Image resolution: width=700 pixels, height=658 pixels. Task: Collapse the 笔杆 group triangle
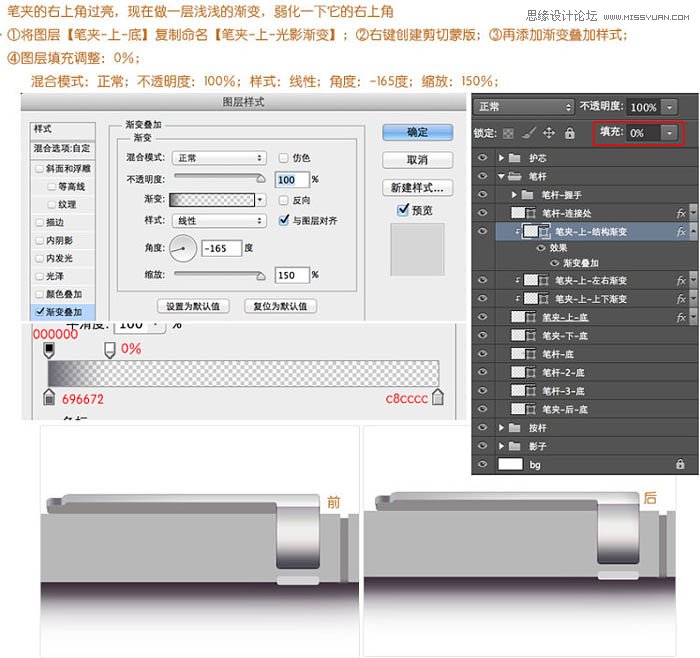pos(501,176)
